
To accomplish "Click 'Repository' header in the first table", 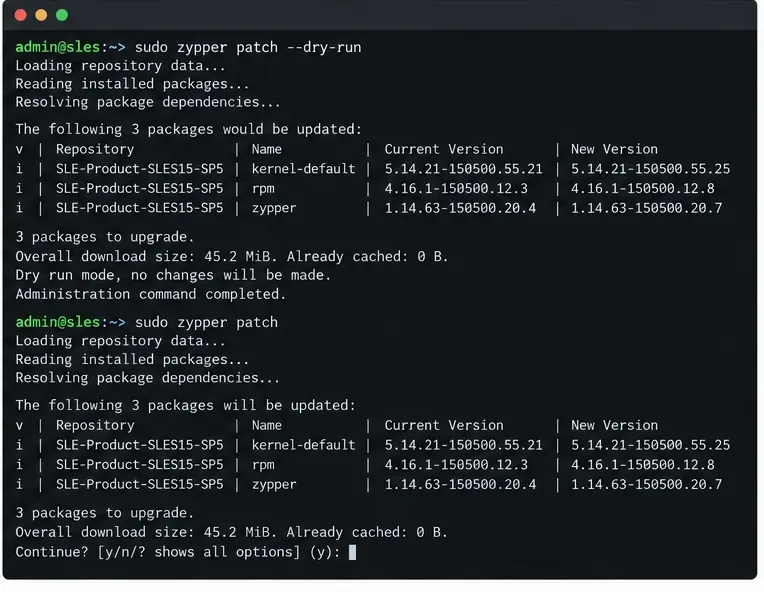I will pos(95,150).
